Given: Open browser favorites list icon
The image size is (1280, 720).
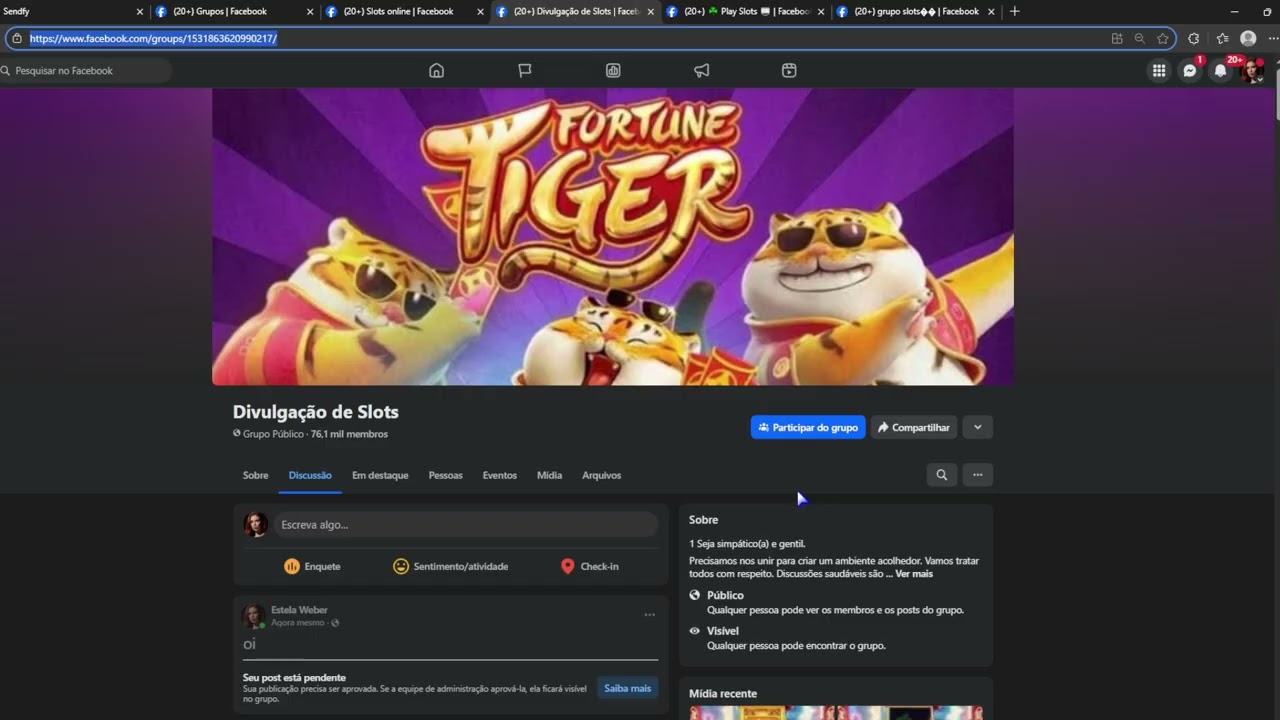Looking at the screenshot, I should 1222,38.
